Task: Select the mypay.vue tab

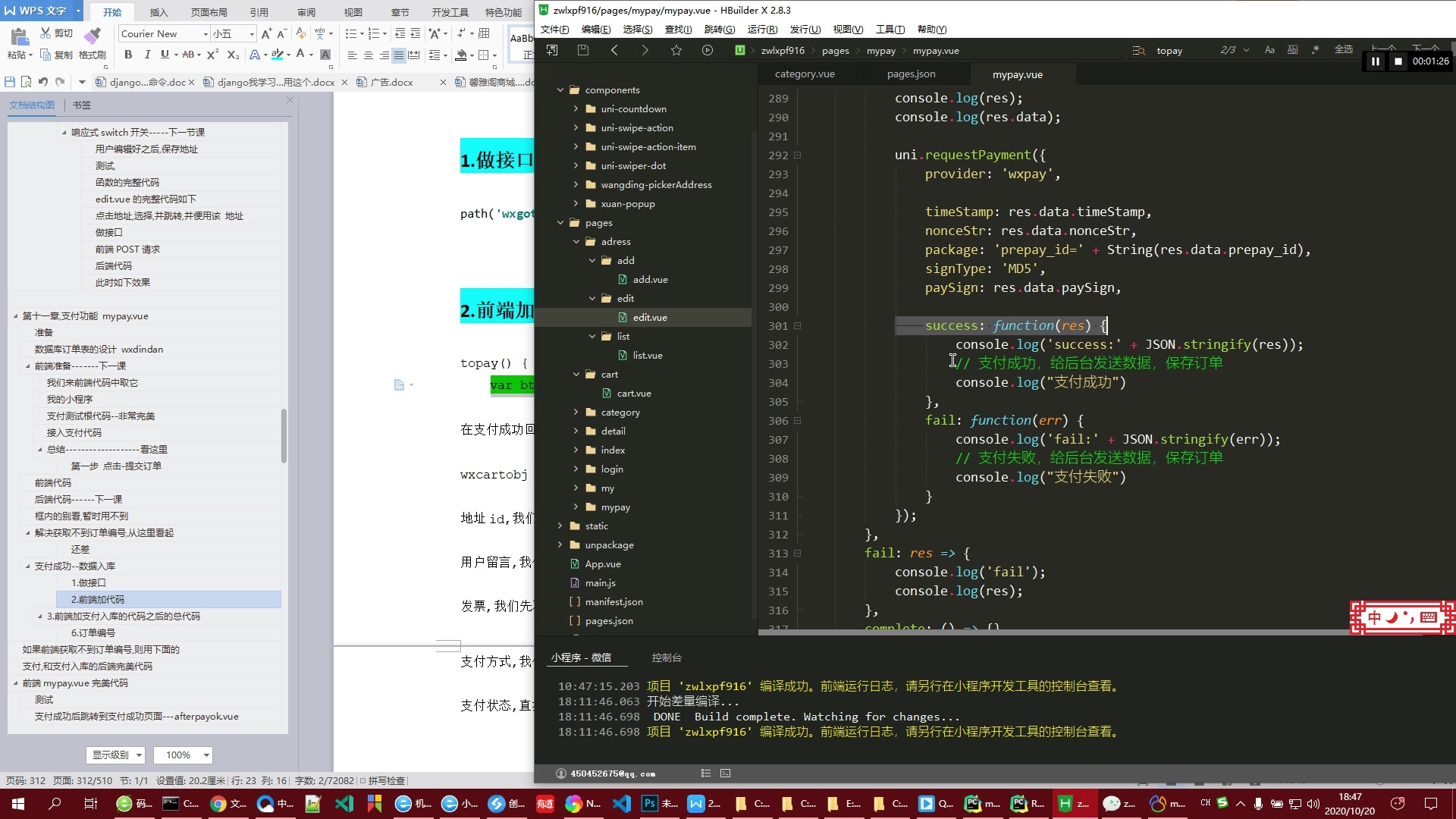Action: [x=1017, y=74]
